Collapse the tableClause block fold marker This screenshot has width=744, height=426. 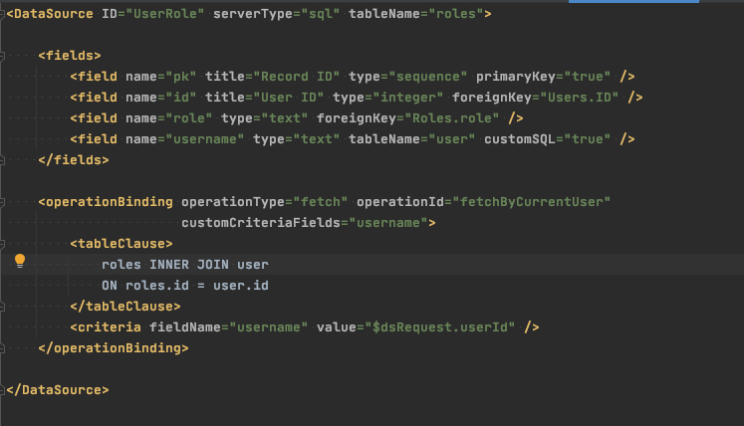point(3,243)
